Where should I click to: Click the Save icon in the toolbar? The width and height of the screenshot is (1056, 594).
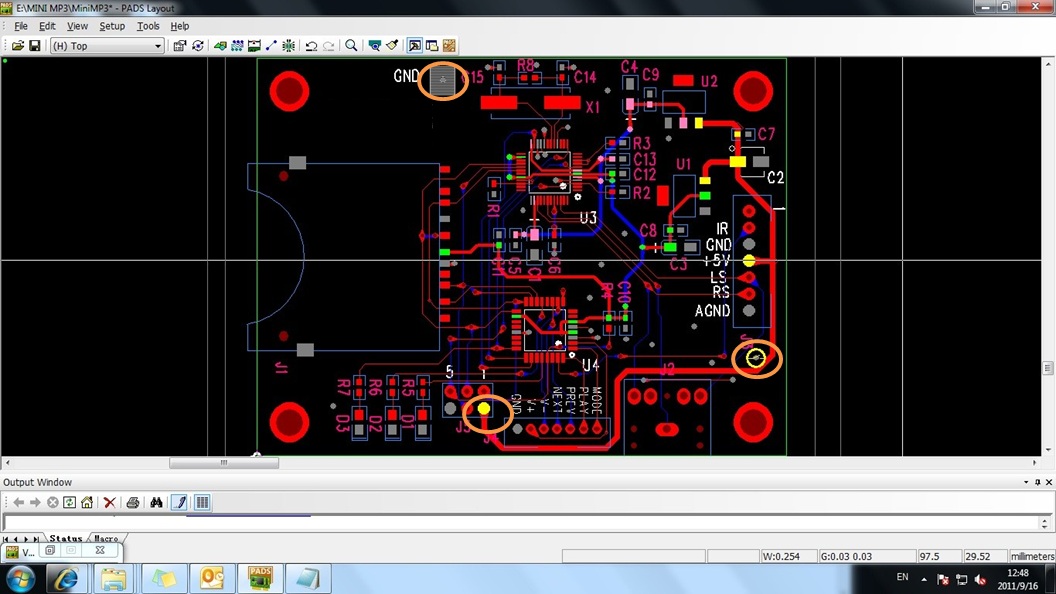(35, 46)
